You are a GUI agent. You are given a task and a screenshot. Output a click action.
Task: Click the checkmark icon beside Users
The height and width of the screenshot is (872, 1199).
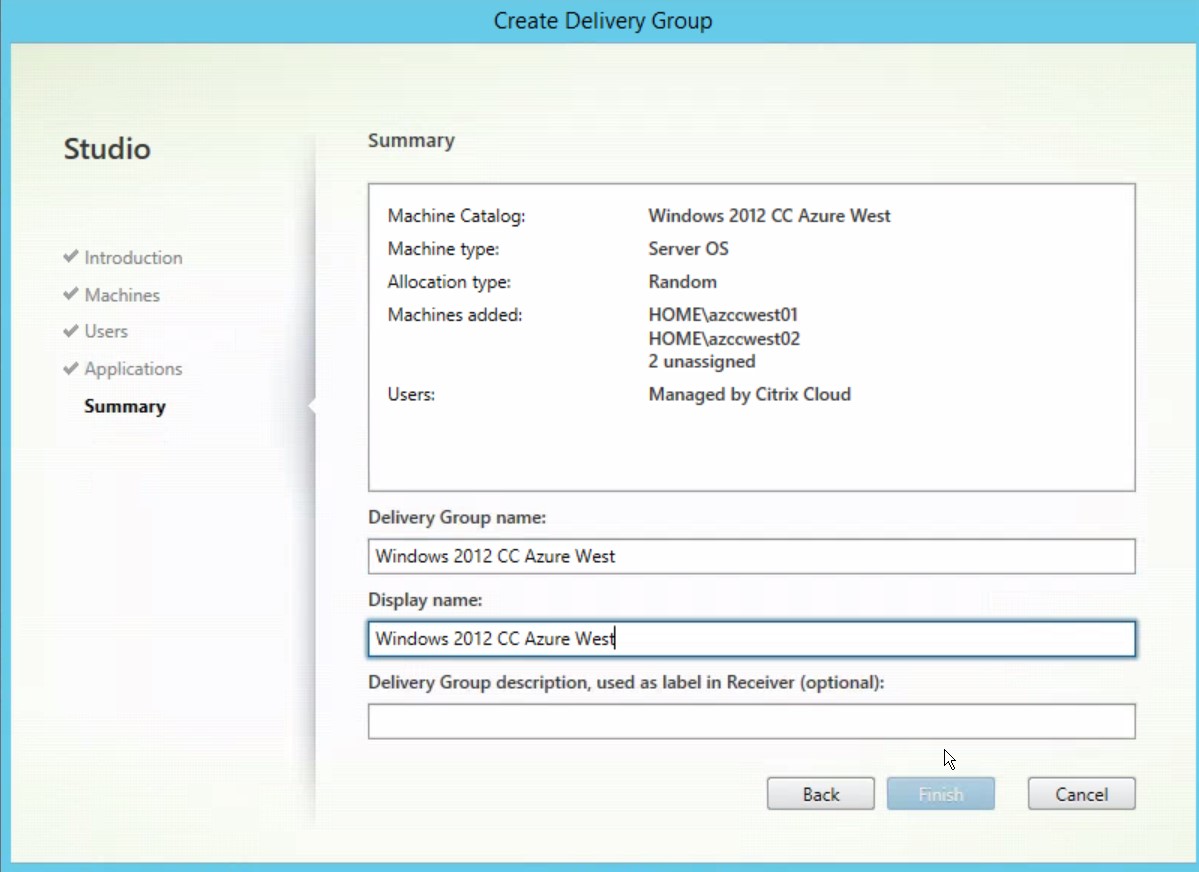click(70, 331)
